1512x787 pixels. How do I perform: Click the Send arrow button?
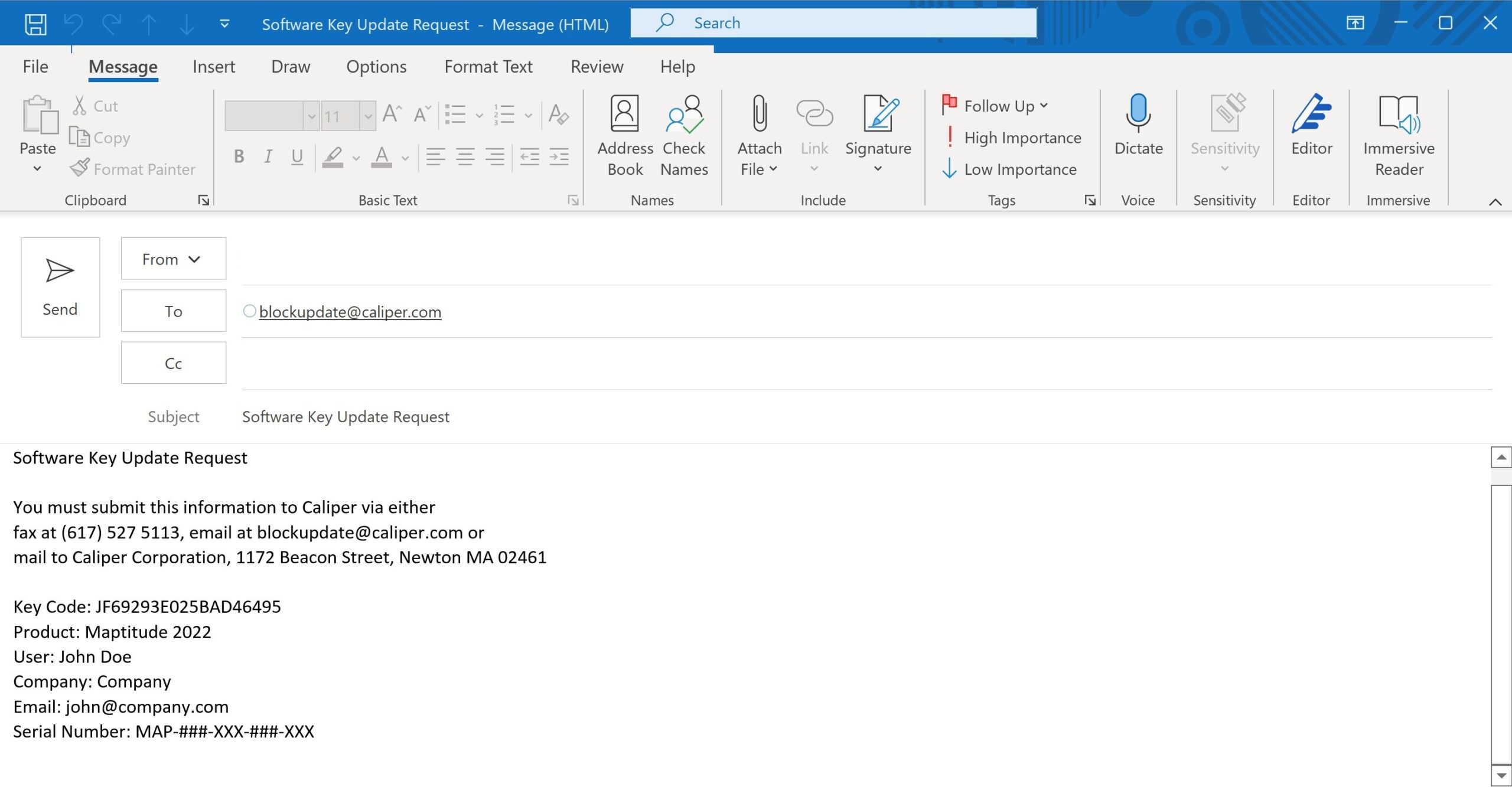point(60,288)
